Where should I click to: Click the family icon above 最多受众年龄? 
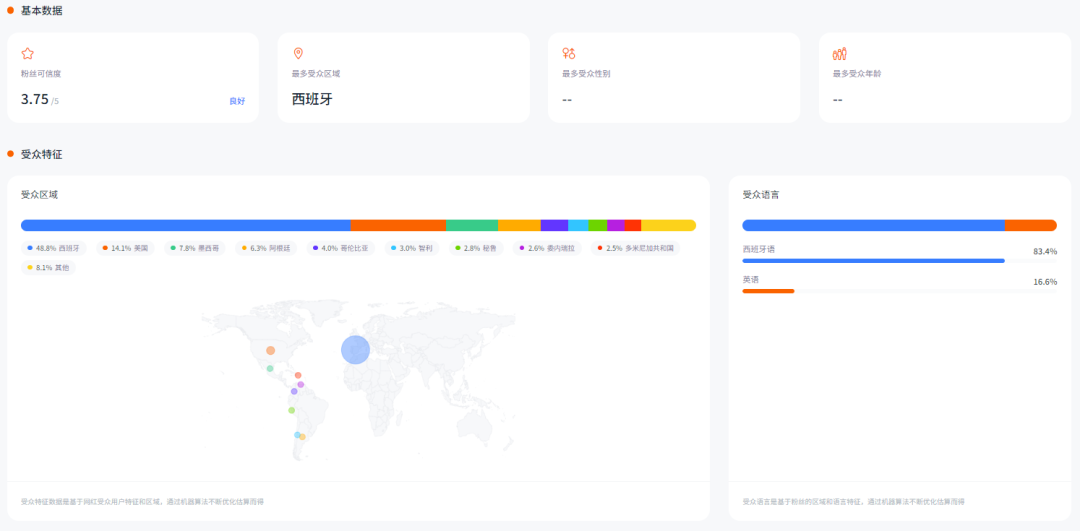[840, 54]
